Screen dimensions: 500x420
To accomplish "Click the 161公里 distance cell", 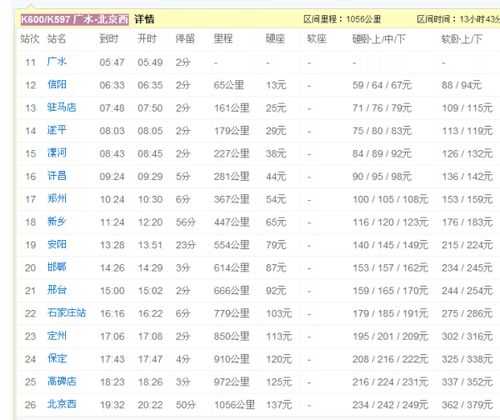I will [231, 108].
